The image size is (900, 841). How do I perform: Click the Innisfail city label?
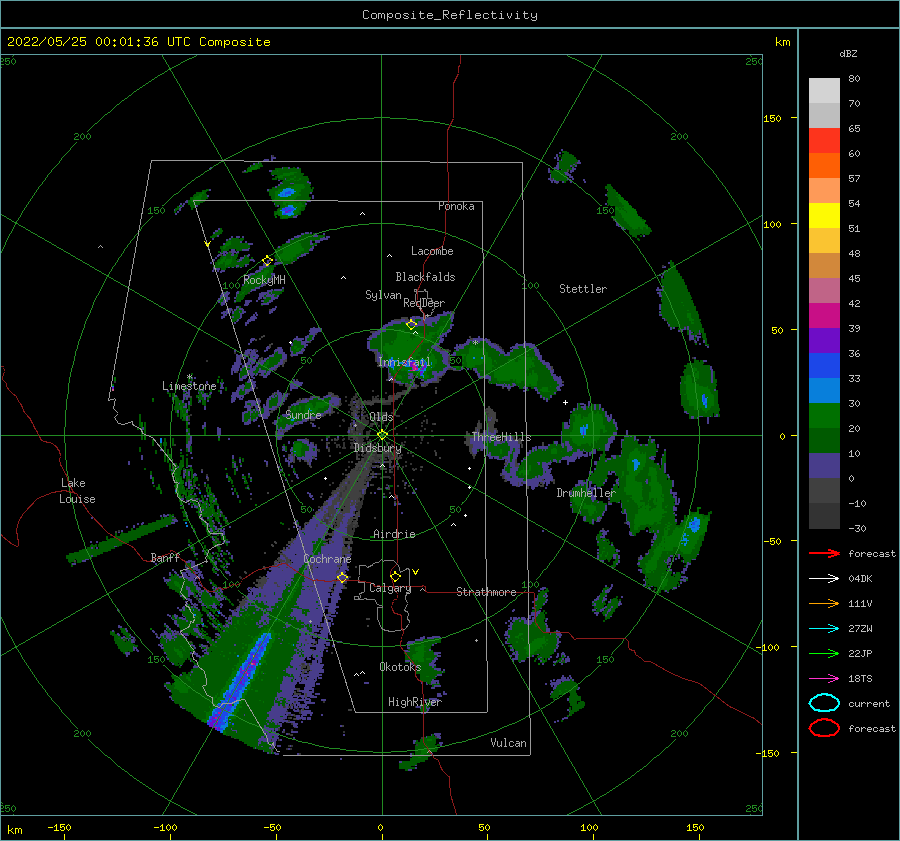(x=404, y=362)
